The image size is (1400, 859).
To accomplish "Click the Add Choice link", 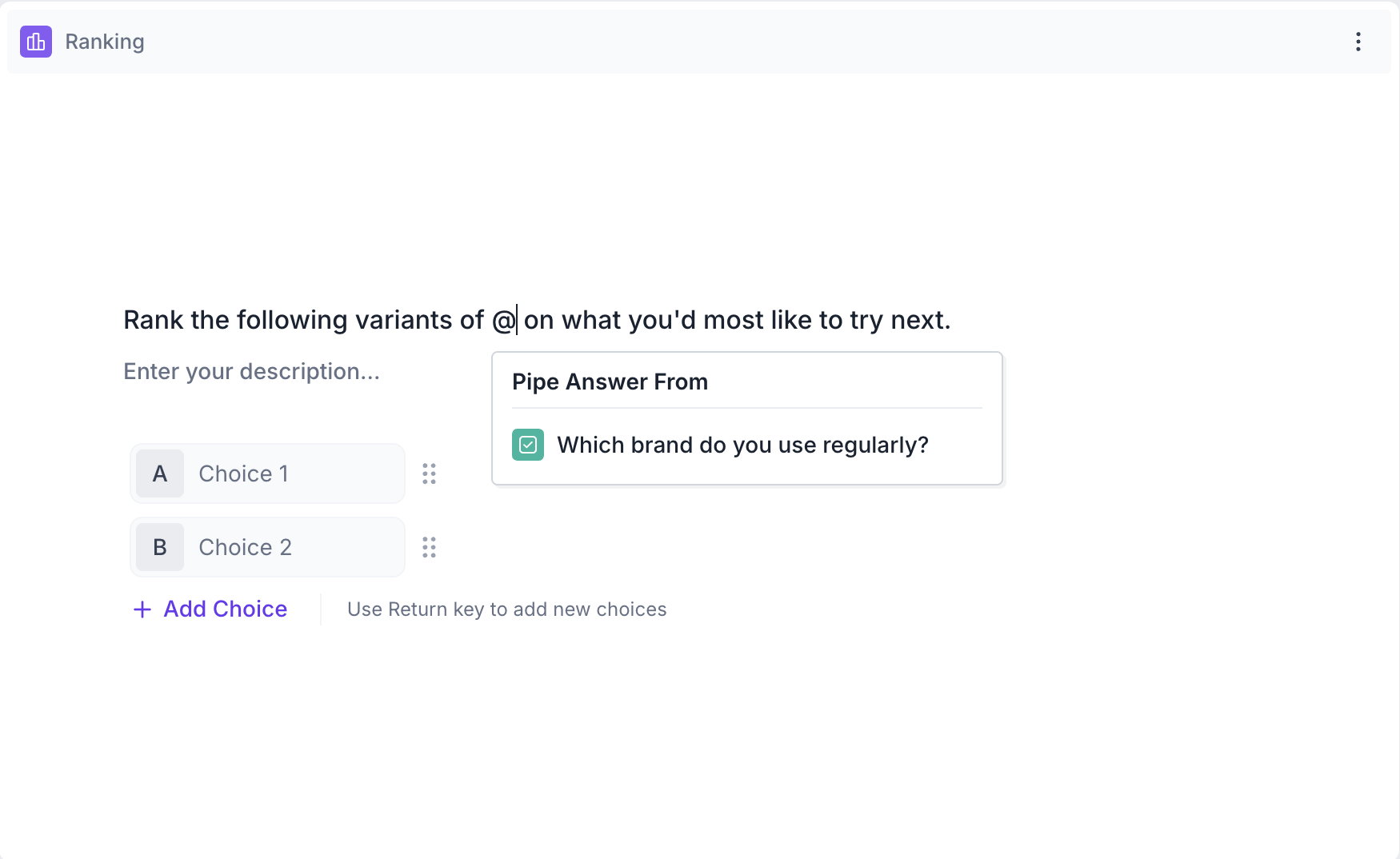I will (x=225, y=609).
